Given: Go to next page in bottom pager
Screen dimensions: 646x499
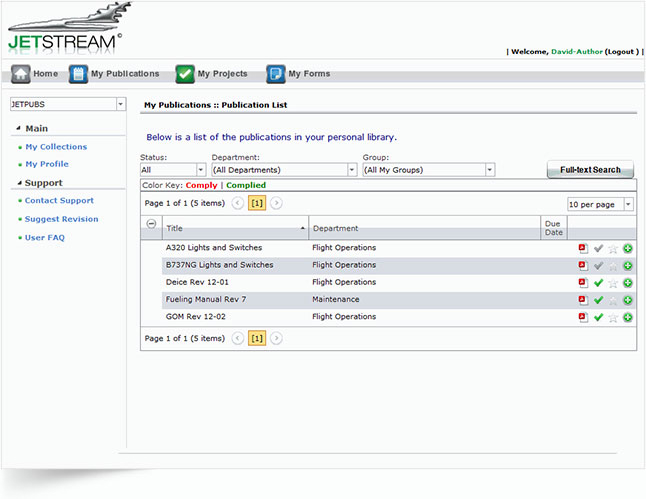Looking at the screenshot, I should pos(276,338).
